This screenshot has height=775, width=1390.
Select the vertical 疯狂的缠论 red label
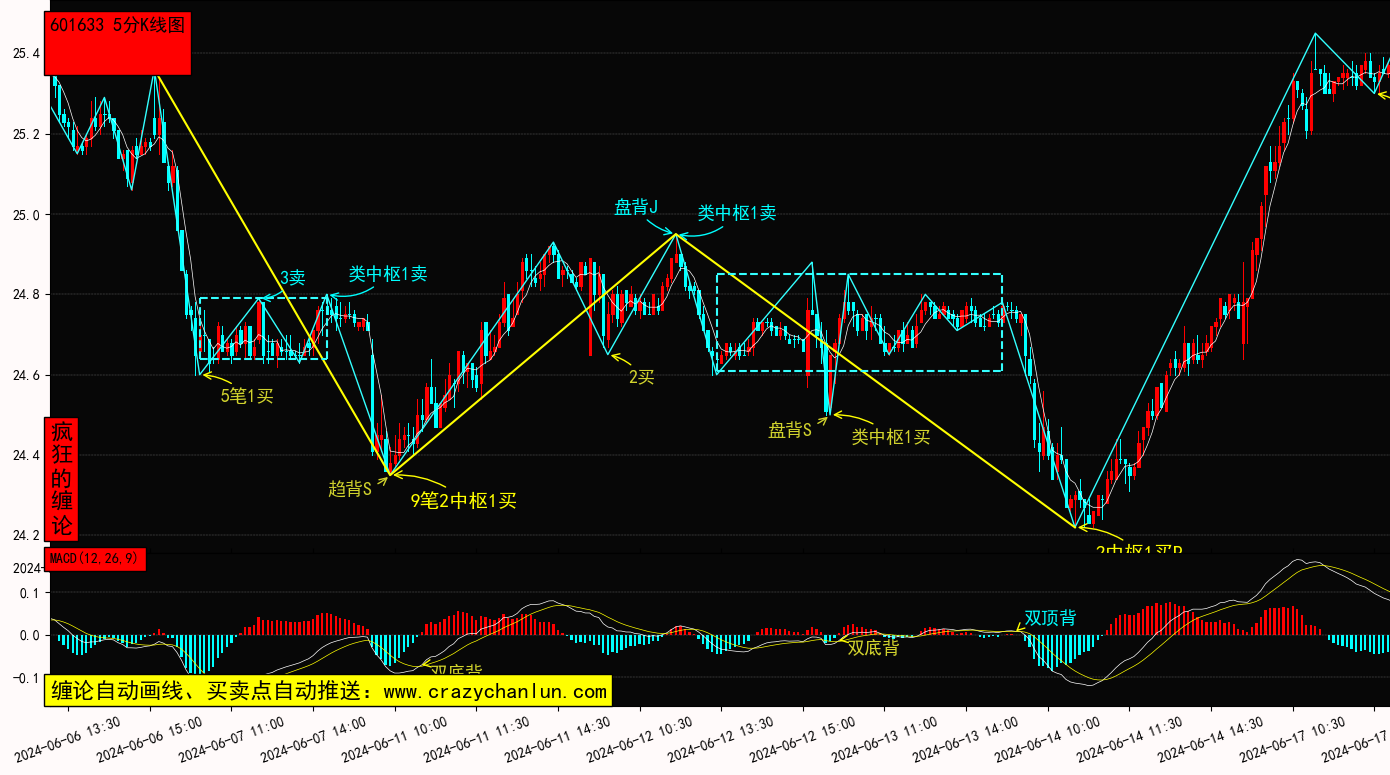[62, 479]
